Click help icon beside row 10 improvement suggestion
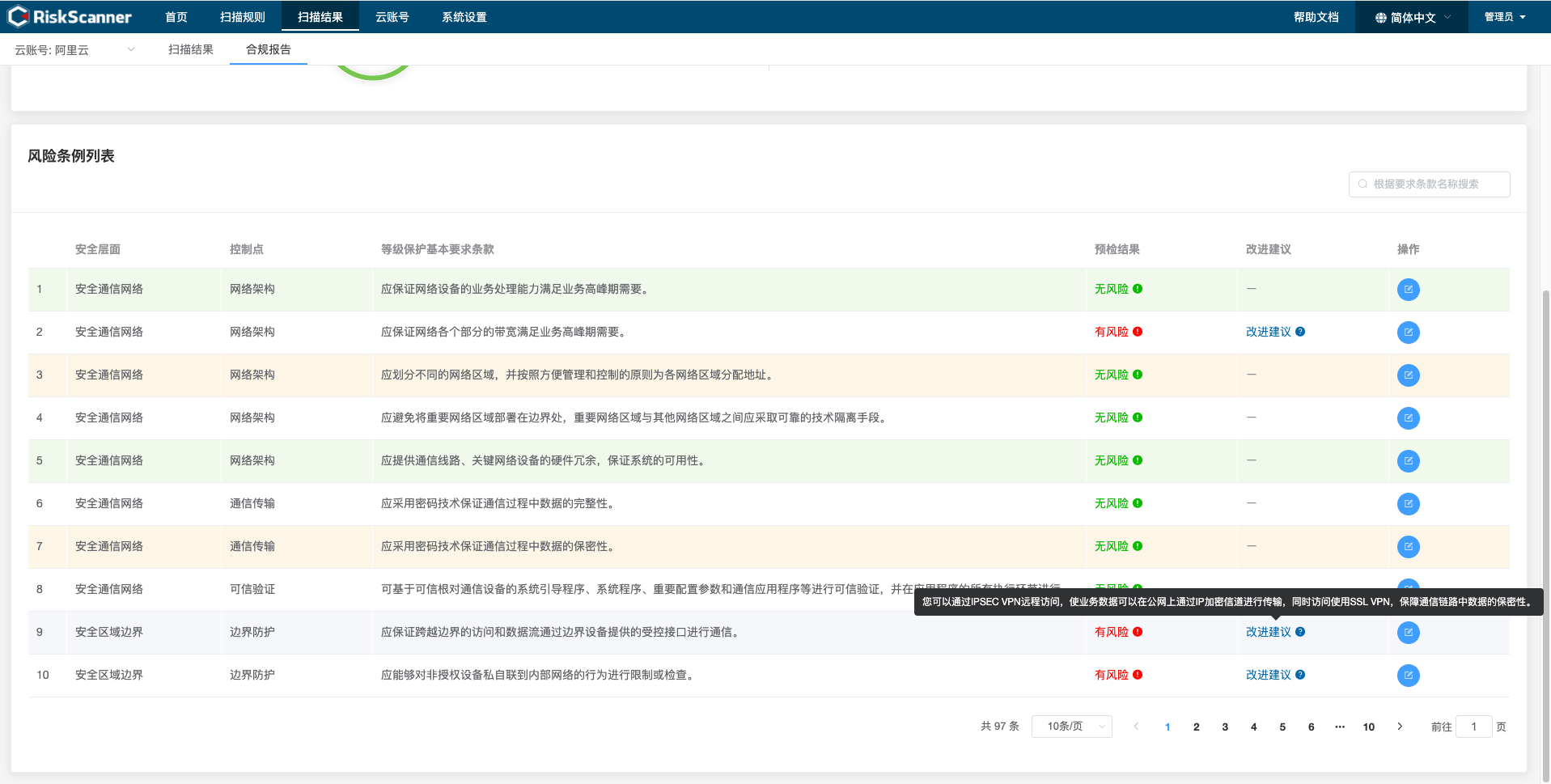The height and width of the screenshot is (784, 1551). [1300, 675]
